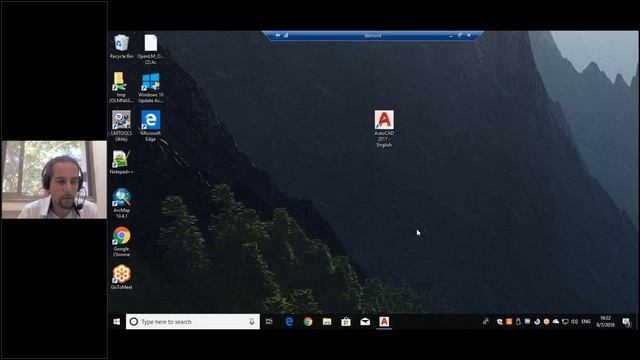Select the ArcMap 10.4.1 desktop shortcut
This screenshot has width=640, height=360.
coord(122,203)
